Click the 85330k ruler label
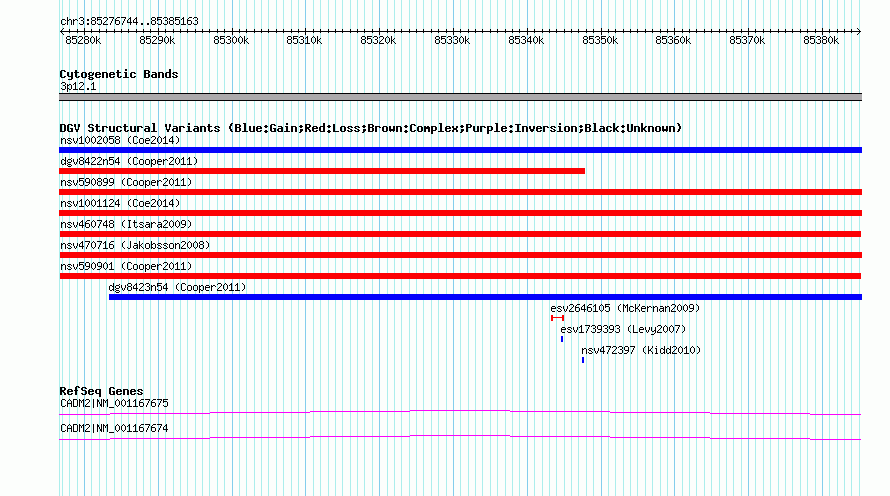This screenshot has width=890, height=496. coord(452,40)
